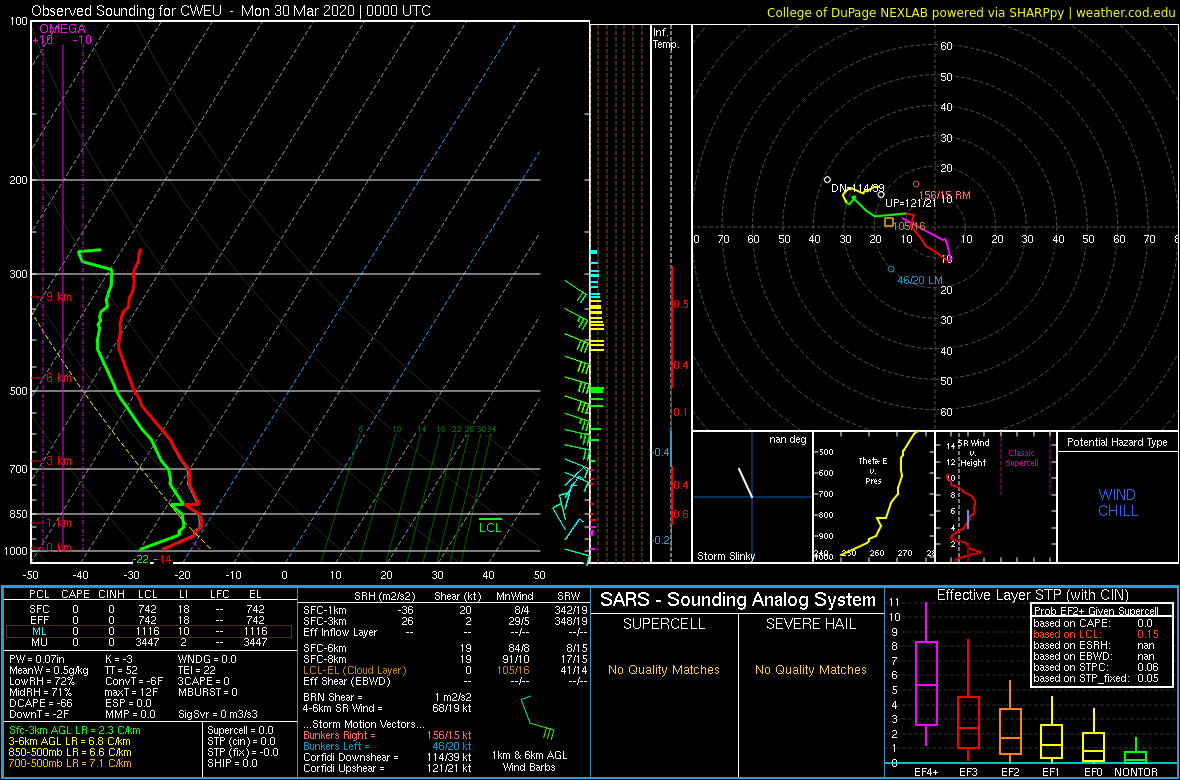The height and width of the screenshot is (780, 1180).
Task: Click the '850' pressure level label
Action: point(18,514)
